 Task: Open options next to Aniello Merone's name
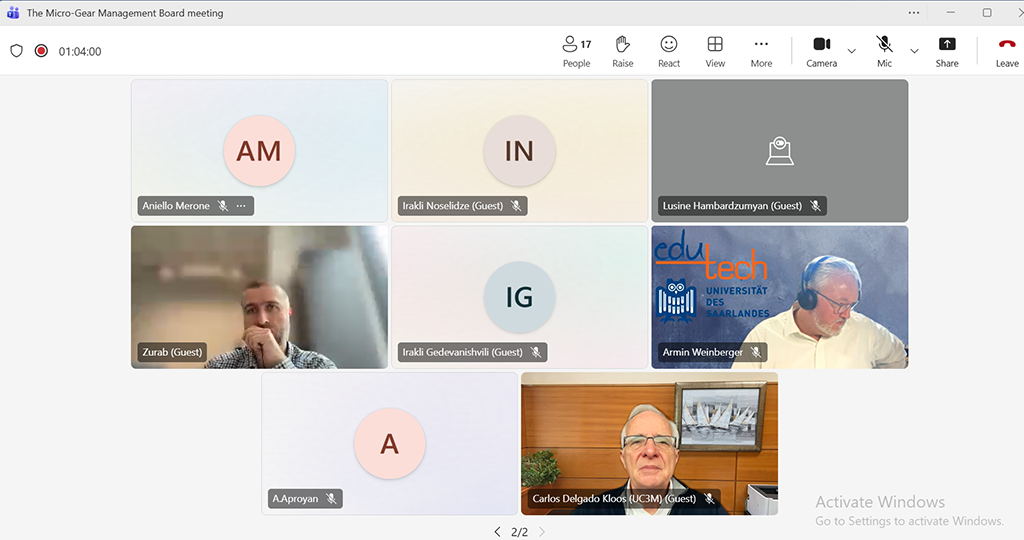point(241,206)
